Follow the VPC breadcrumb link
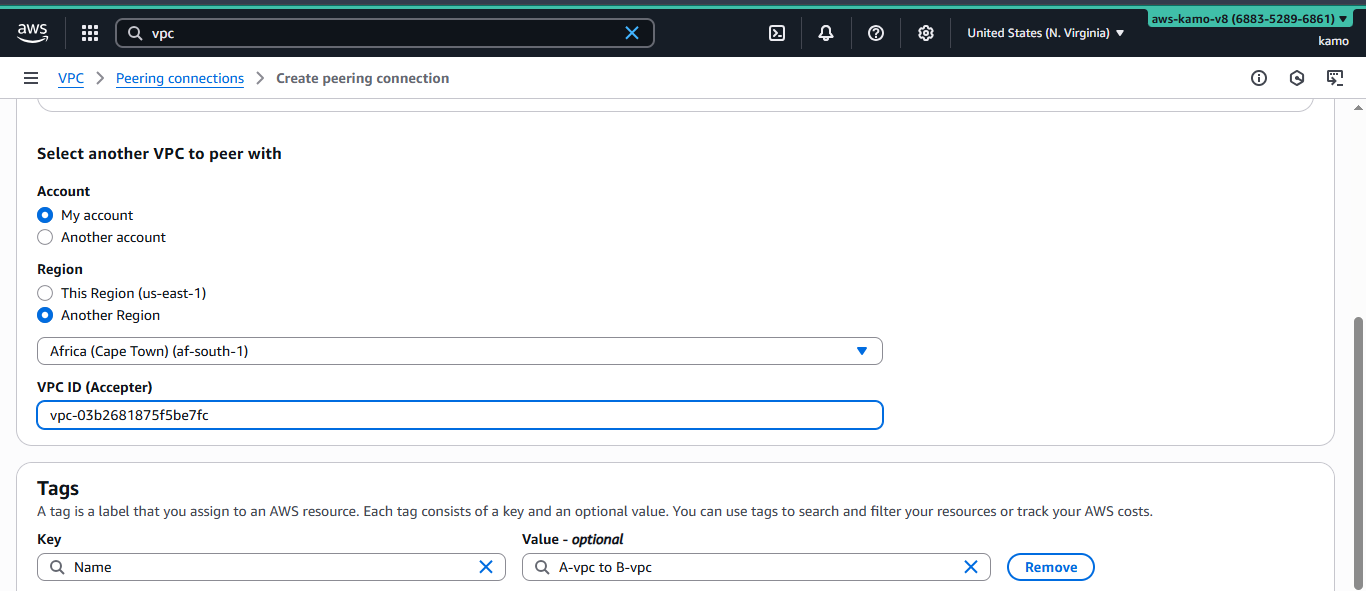The image size is (1366, 591). (70, 78)
